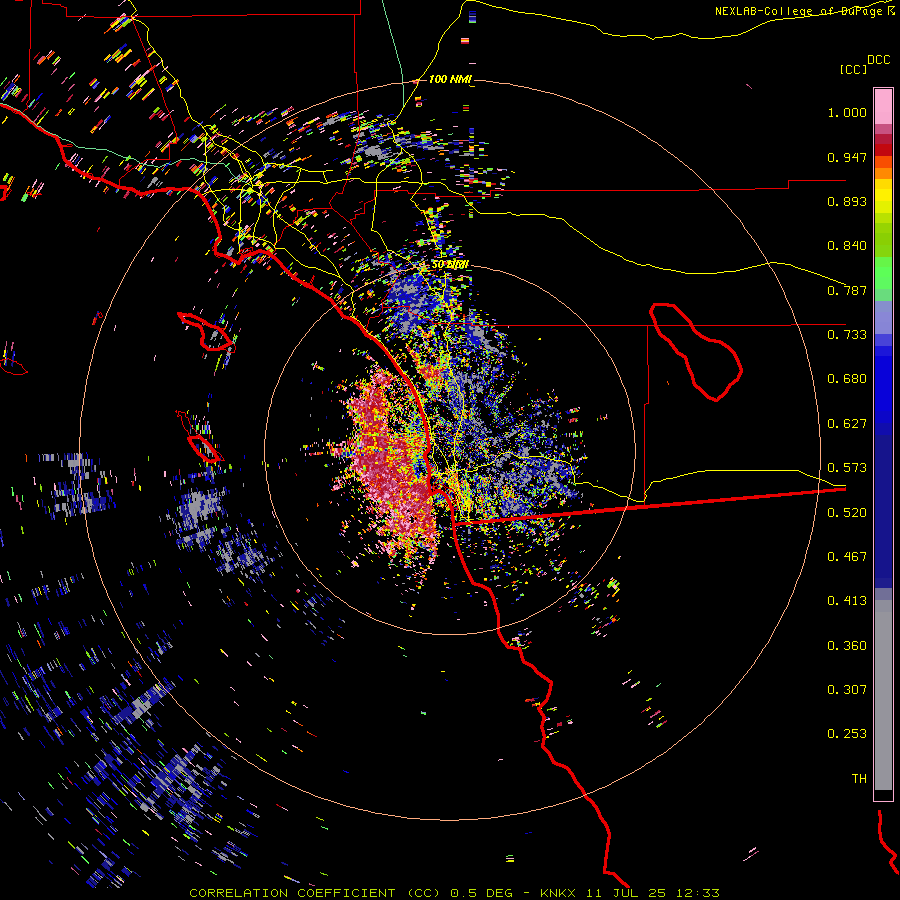
Task: Click the CORRELATION COEFFICIENT (CC) caption text
Action: coord(315,893)
